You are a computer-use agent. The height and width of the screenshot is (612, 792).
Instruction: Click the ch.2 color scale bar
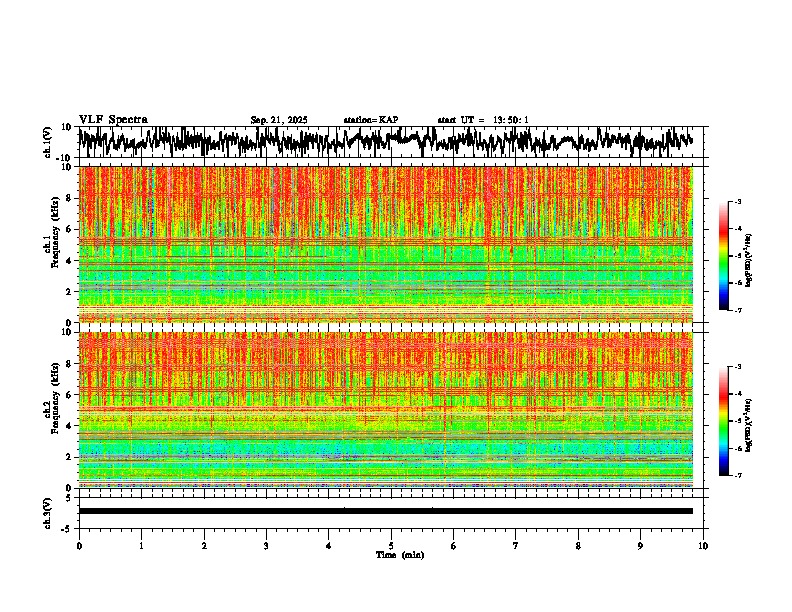click(723, 421)
